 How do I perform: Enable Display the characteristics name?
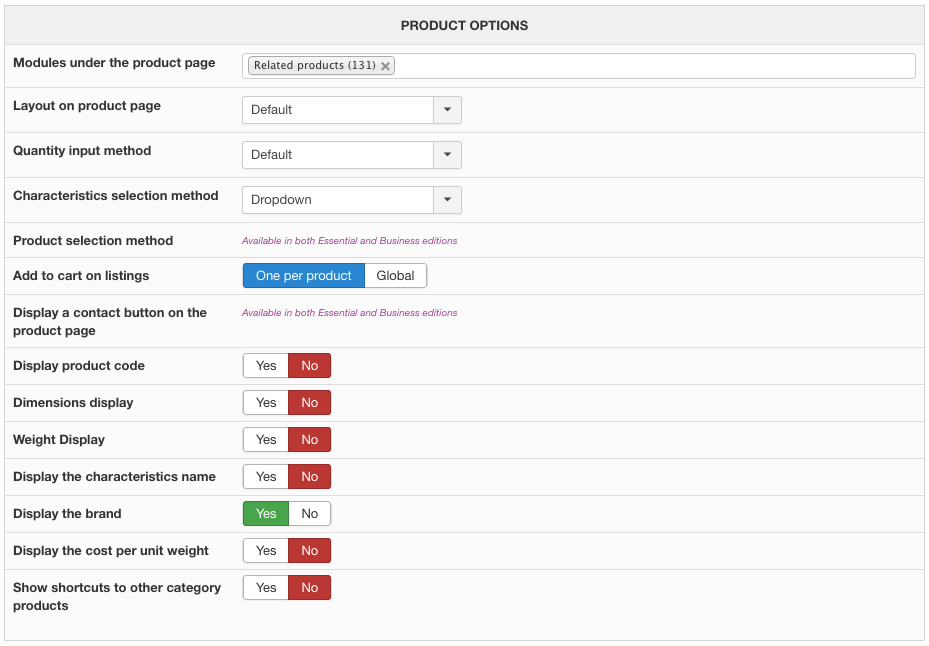pos(266,477)
